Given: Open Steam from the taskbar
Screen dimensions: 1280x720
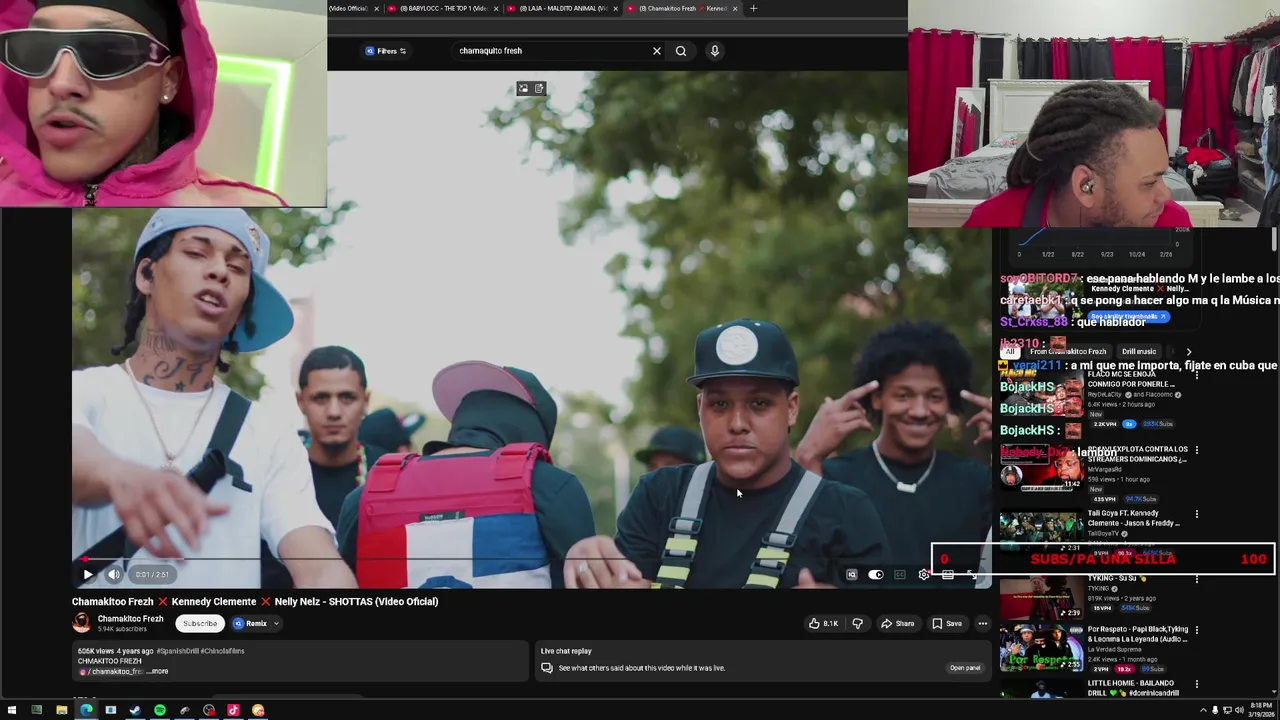Looking at the screenshot, I should point(135,710).
